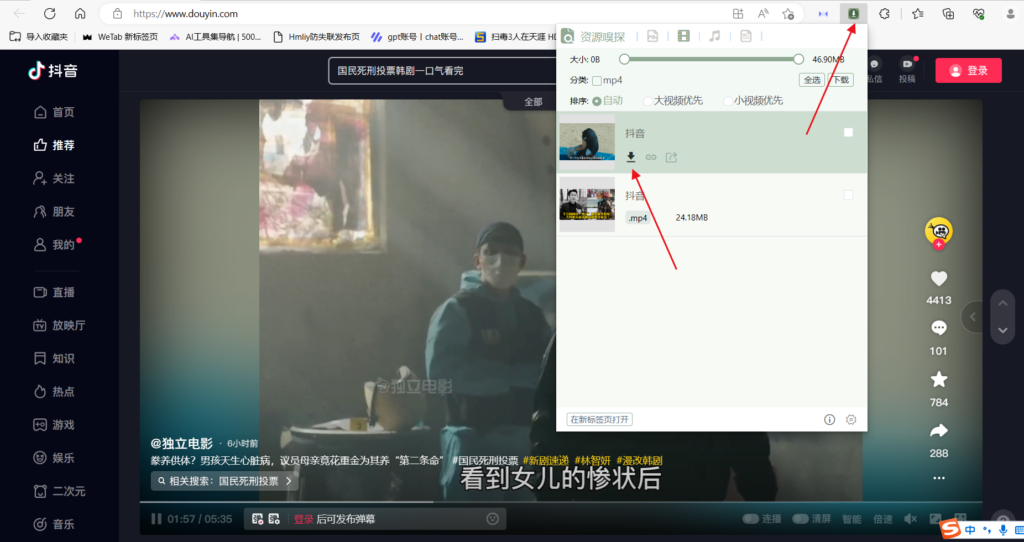
Task: Open Edge collections icon
Action: 948,14
